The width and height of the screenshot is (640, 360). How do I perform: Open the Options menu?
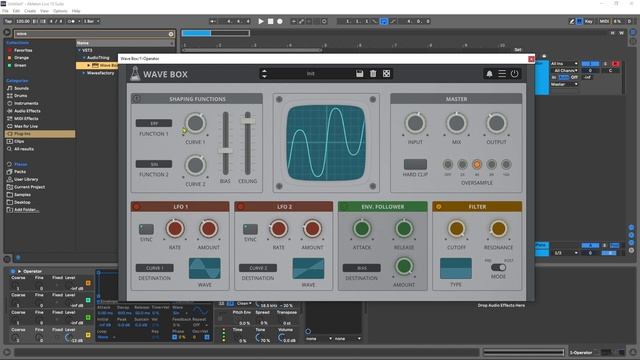click(60, 11)
